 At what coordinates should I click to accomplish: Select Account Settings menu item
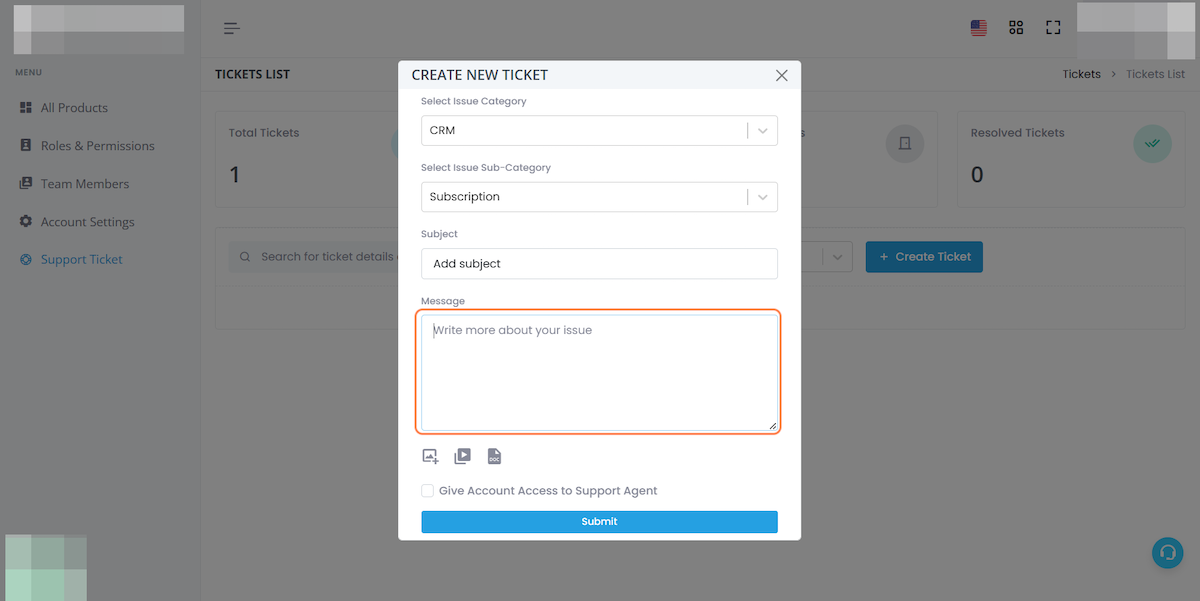[87, 222]
